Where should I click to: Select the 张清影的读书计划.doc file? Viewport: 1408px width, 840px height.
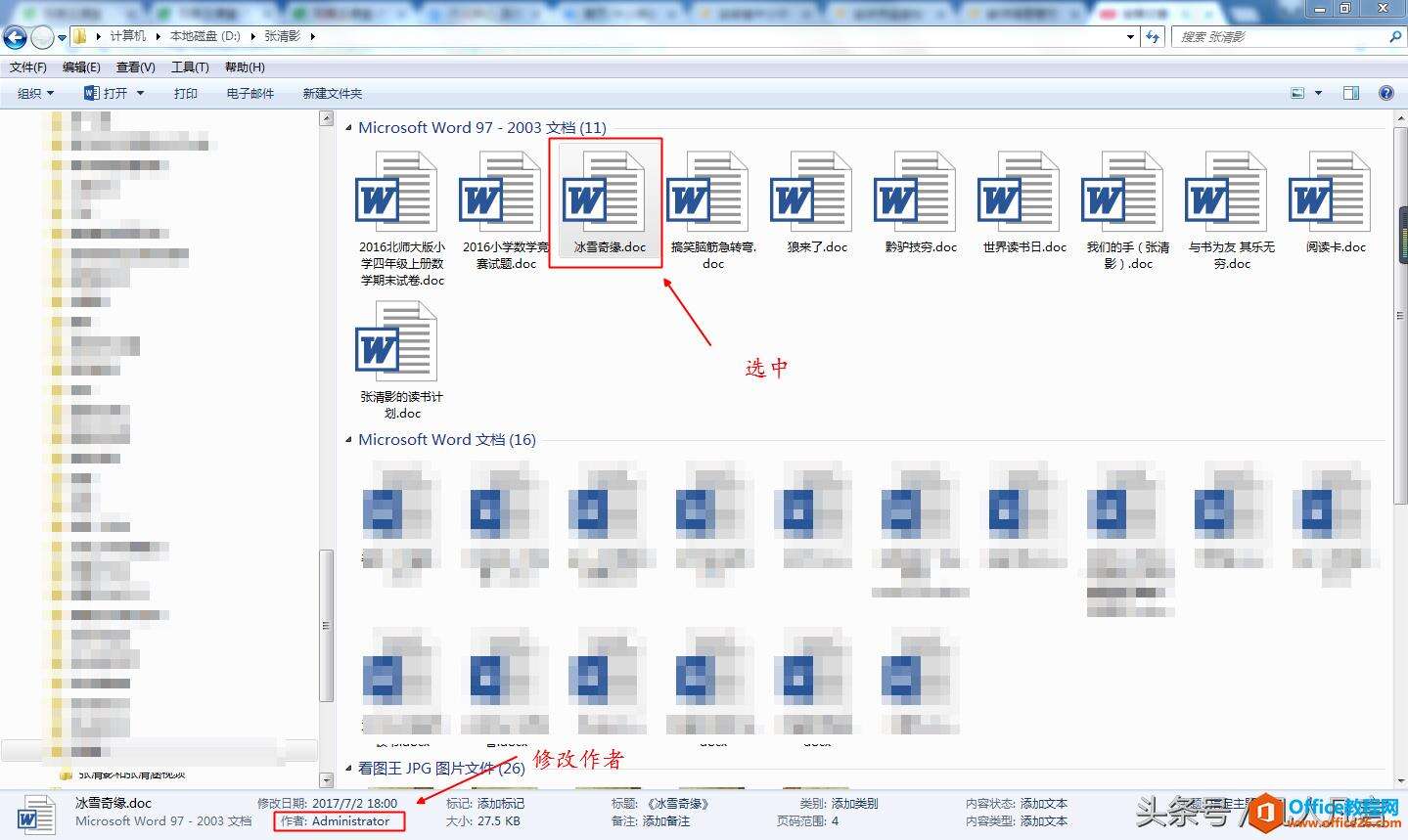click(401, 360)
